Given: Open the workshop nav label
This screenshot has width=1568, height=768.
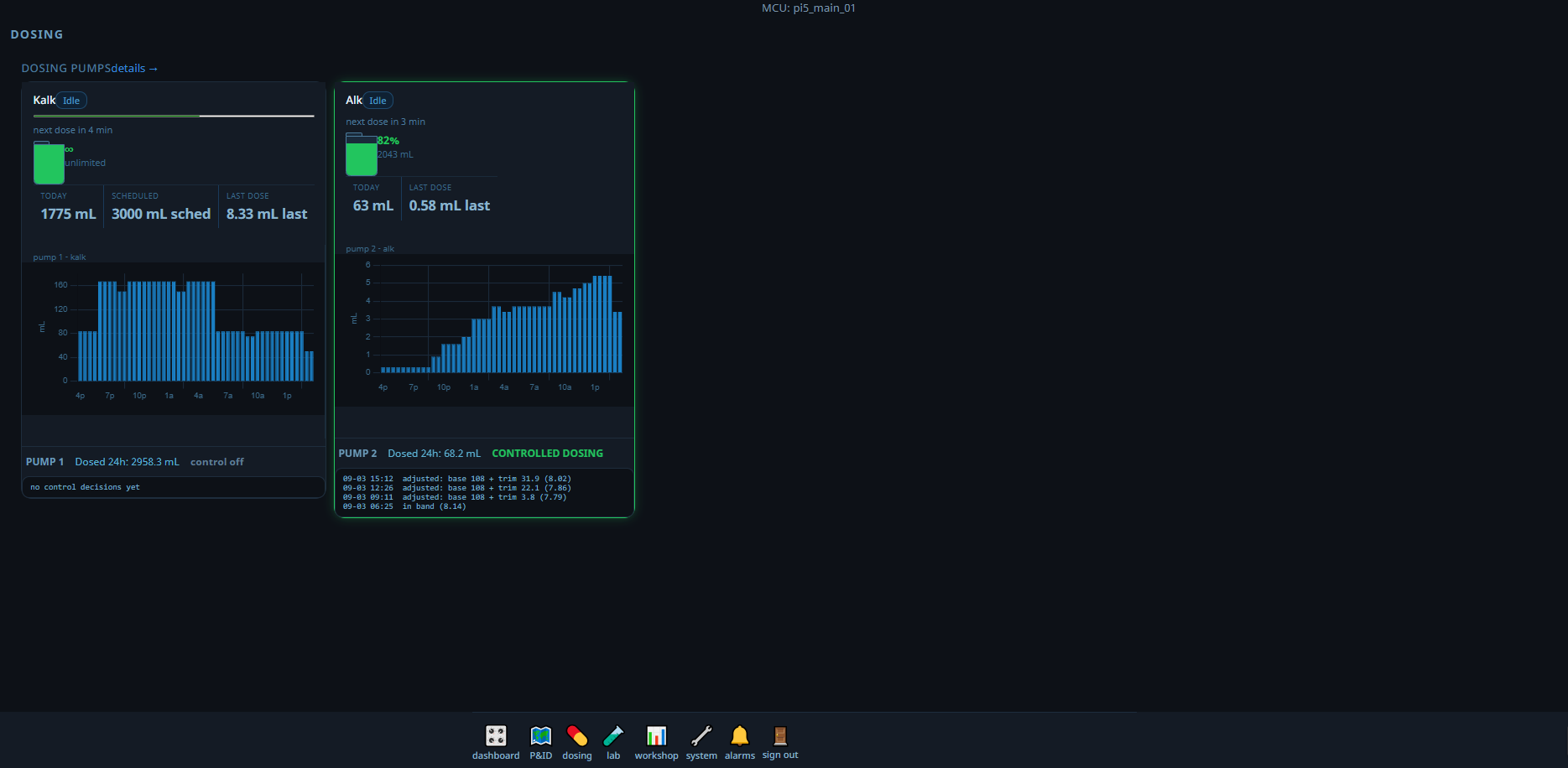Looking at the screenshot, I should [656, 755].
